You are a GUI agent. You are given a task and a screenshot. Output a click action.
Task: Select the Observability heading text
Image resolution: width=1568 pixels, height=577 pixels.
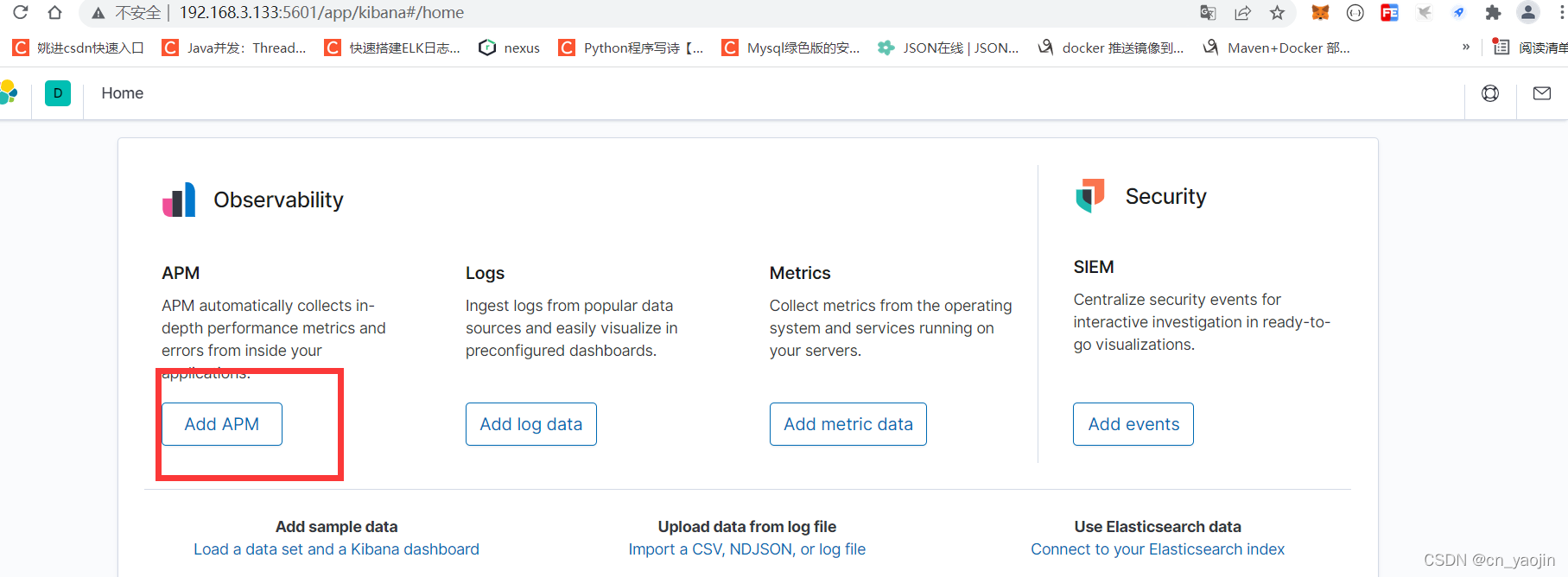click(278, 200)
